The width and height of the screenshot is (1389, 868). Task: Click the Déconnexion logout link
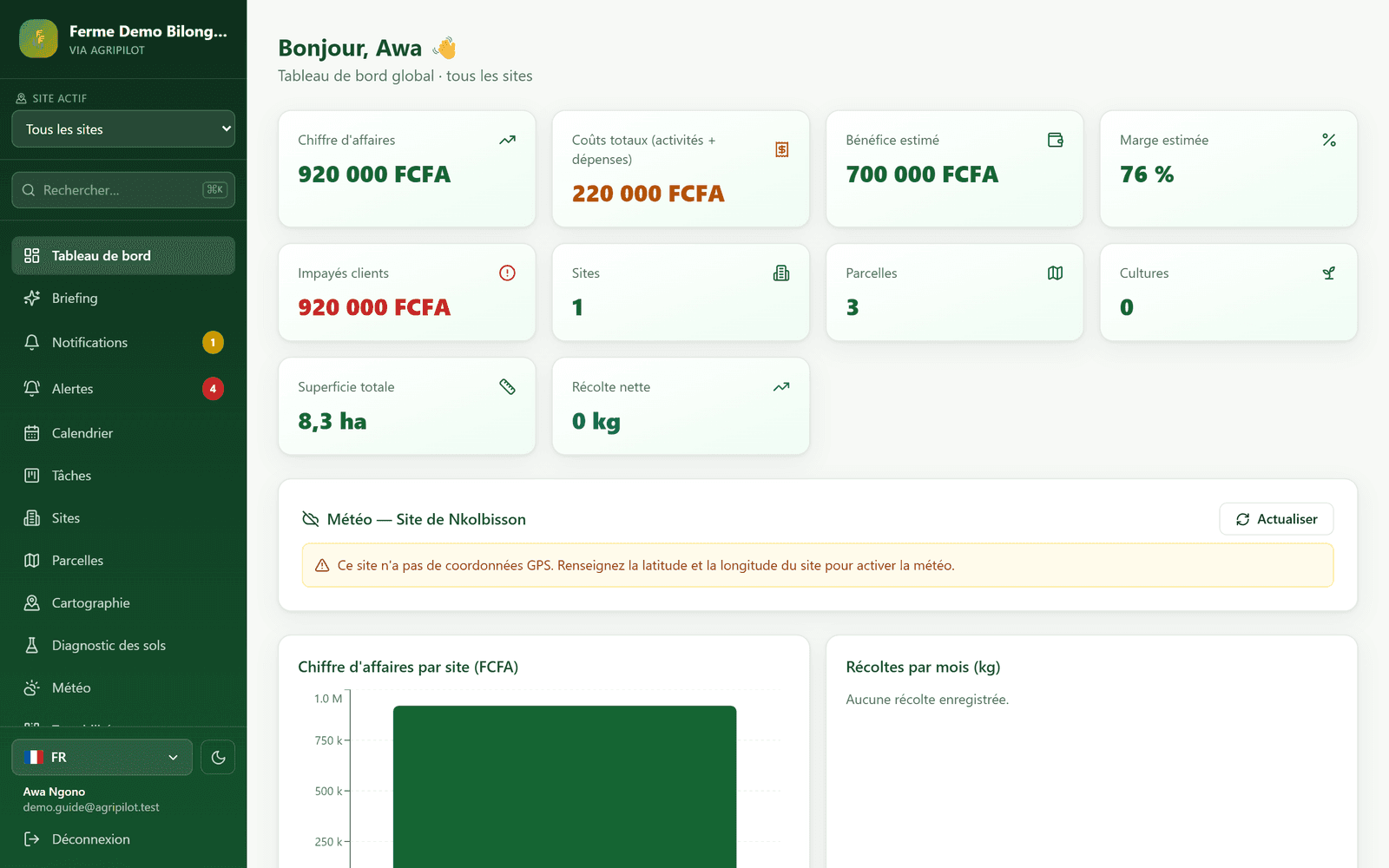123,839
